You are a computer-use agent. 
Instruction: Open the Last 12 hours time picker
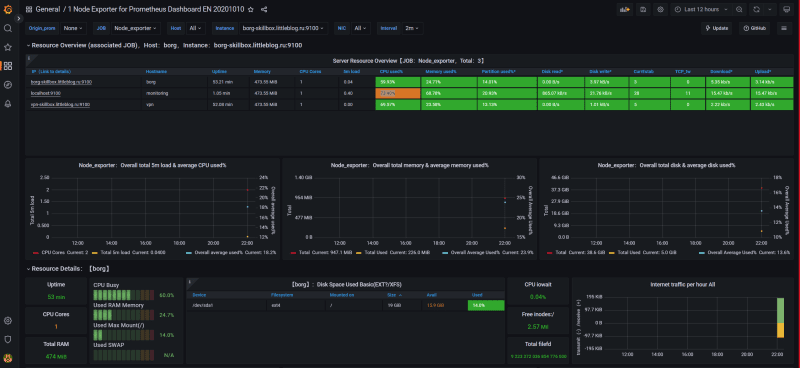pos(702,9)
